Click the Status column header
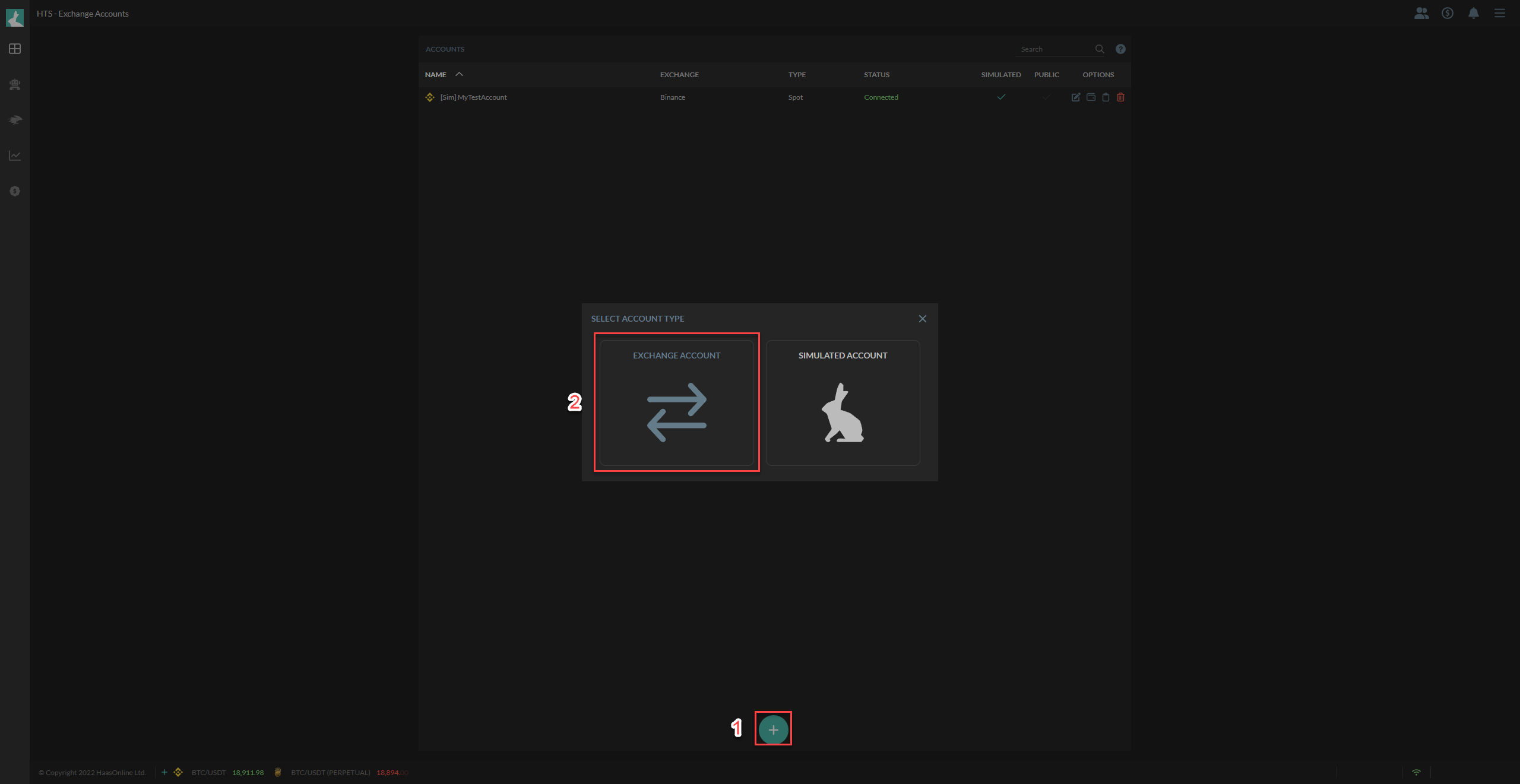The width and height of the screenshot is (1520, 784). click(876, 75)
